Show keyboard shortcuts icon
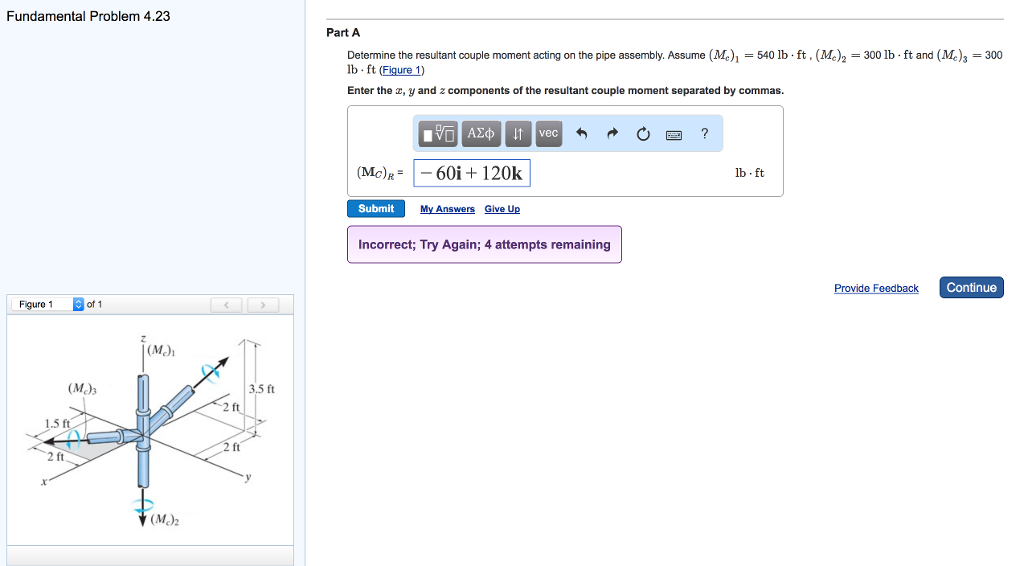Viewport: 1024px width, 566px height. point(674,135)
